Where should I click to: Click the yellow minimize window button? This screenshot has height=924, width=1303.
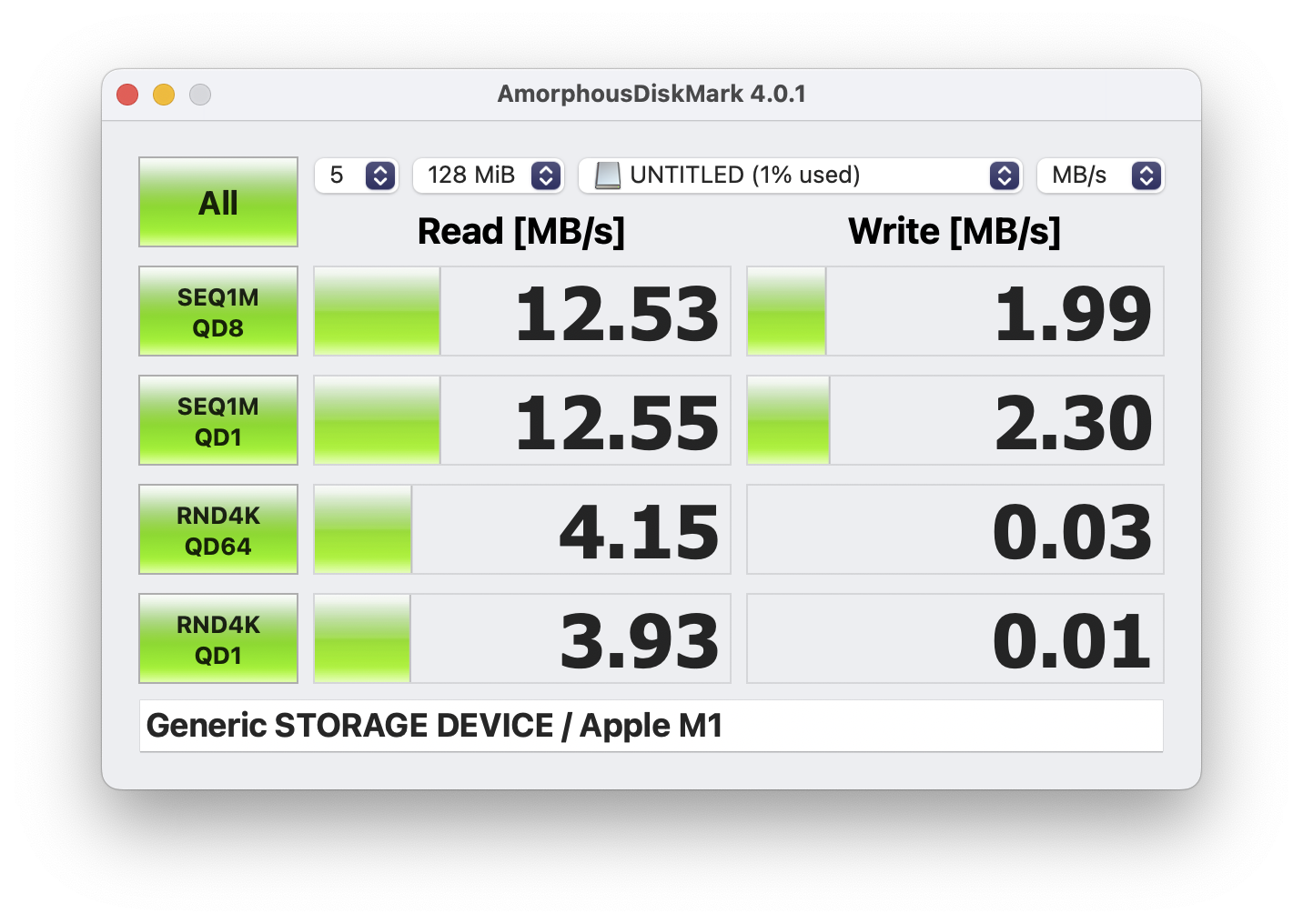(164, 95)
